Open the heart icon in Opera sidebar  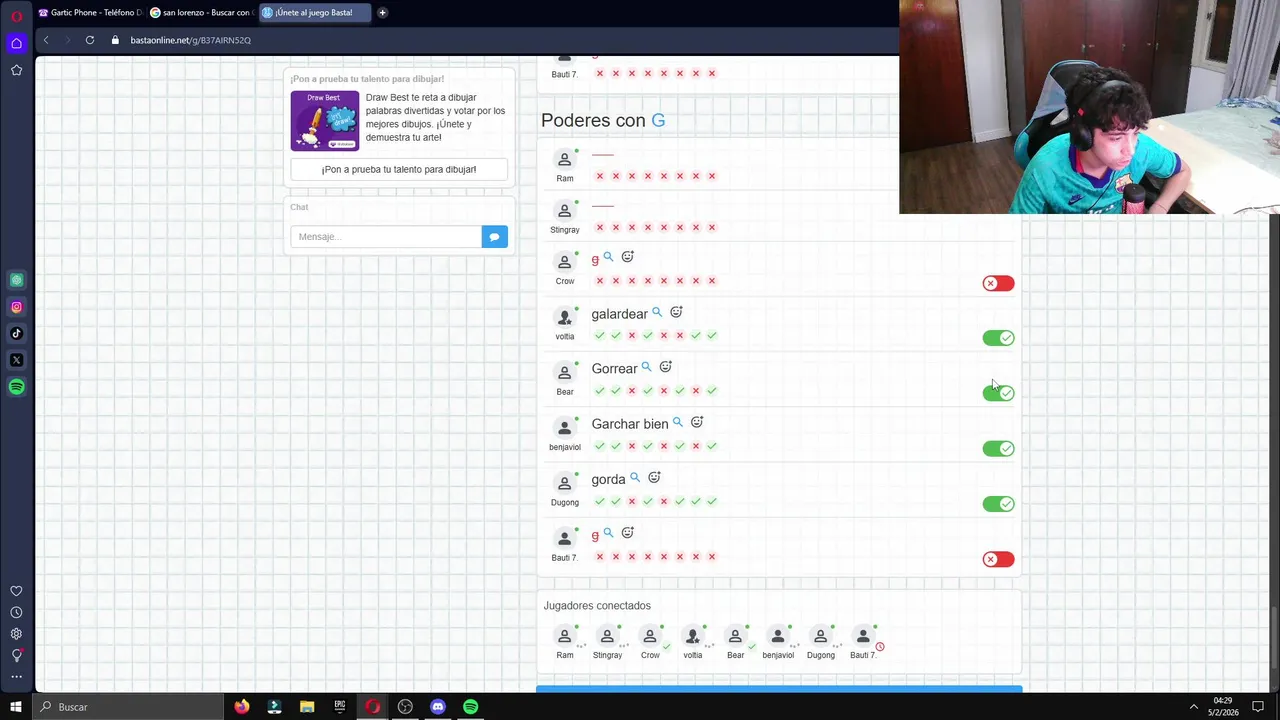click(16, 591)
